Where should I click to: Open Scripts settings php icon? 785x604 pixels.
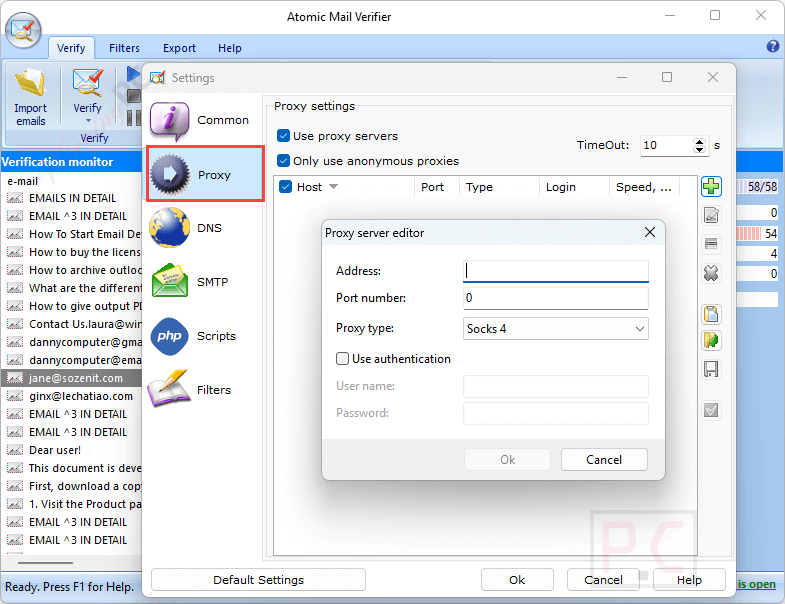click(x=170, y=336)
